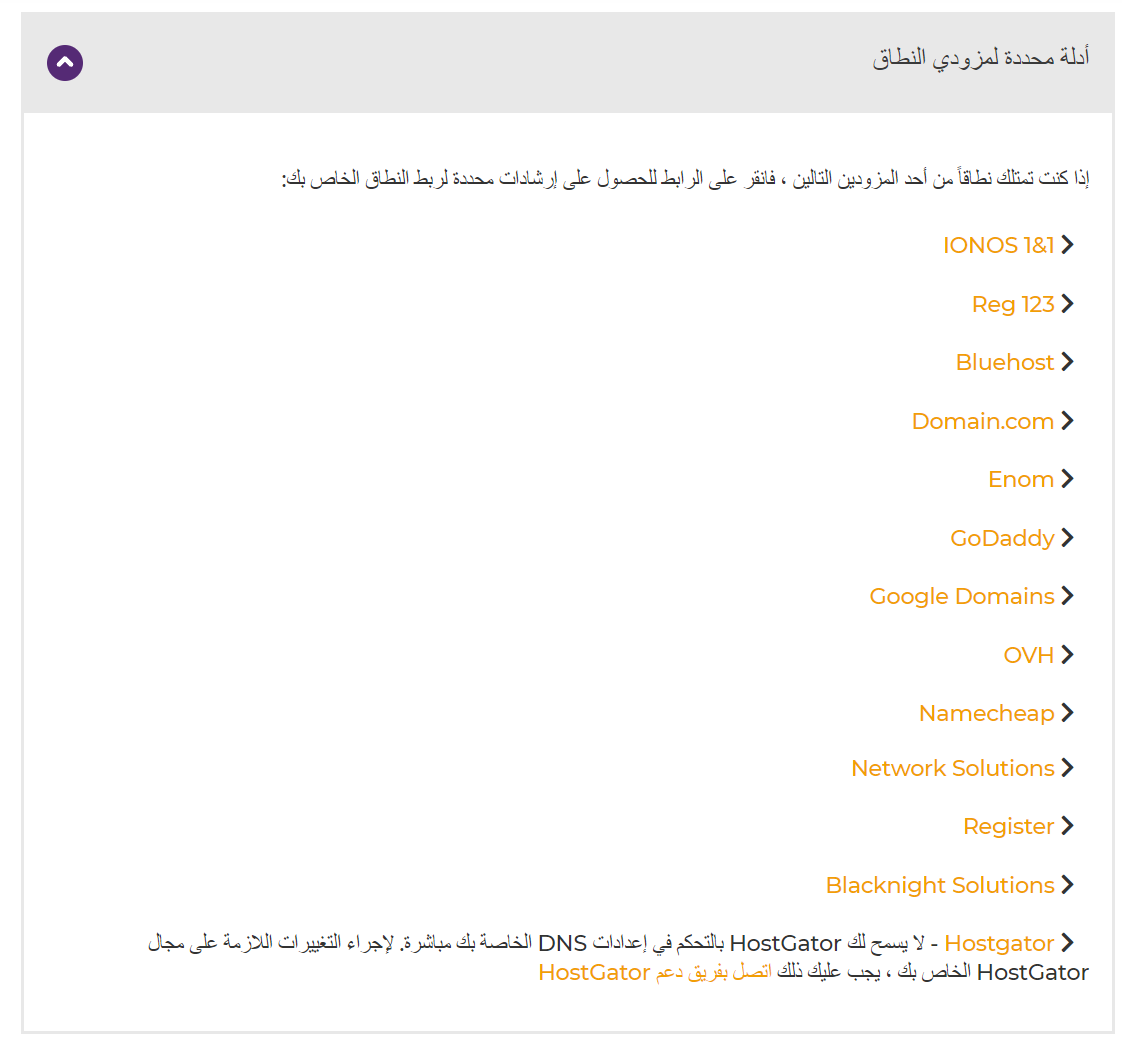Open the GoDaddy guide link
1122x1045 pixels.
[1002, 538]
